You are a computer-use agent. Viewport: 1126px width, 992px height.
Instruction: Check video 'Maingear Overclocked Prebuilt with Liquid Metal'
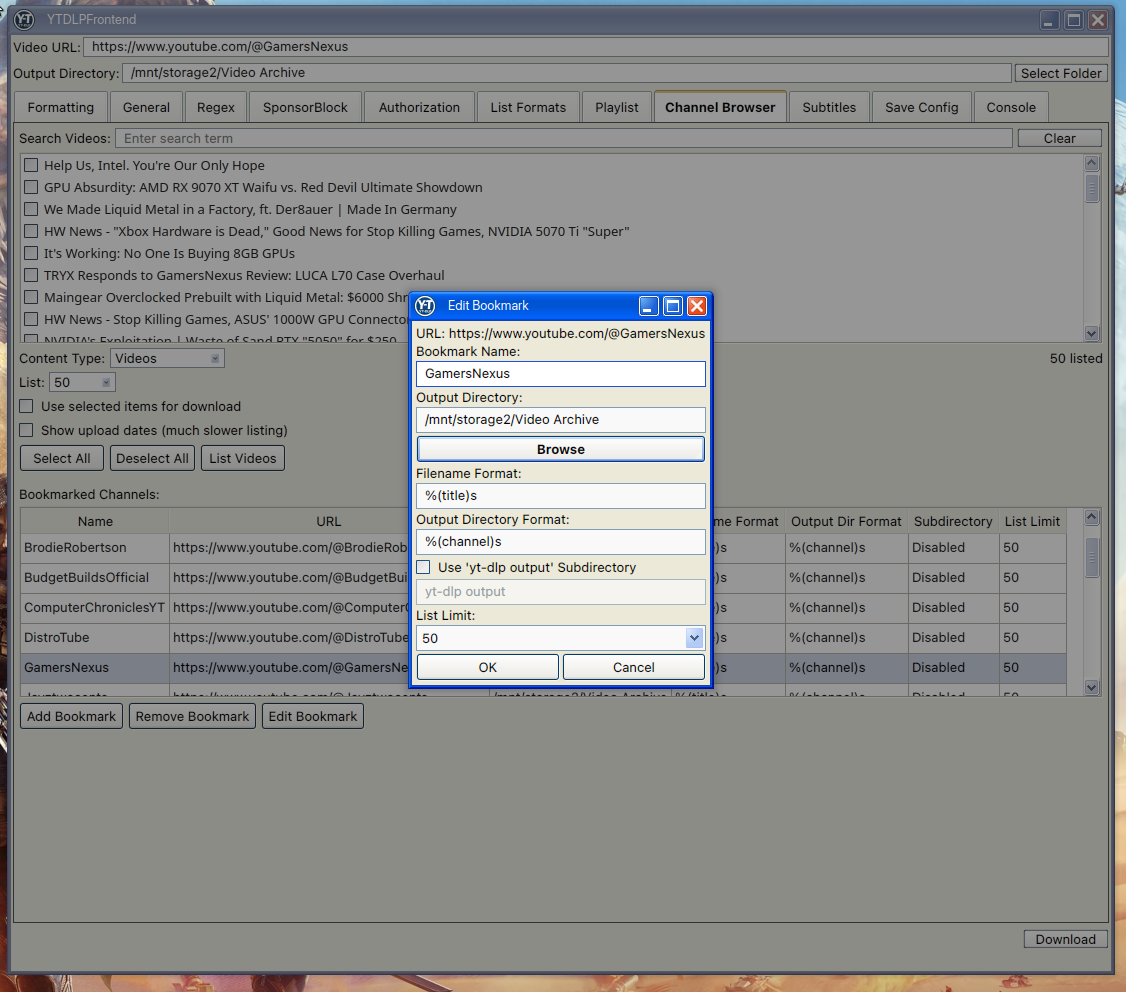31,297
